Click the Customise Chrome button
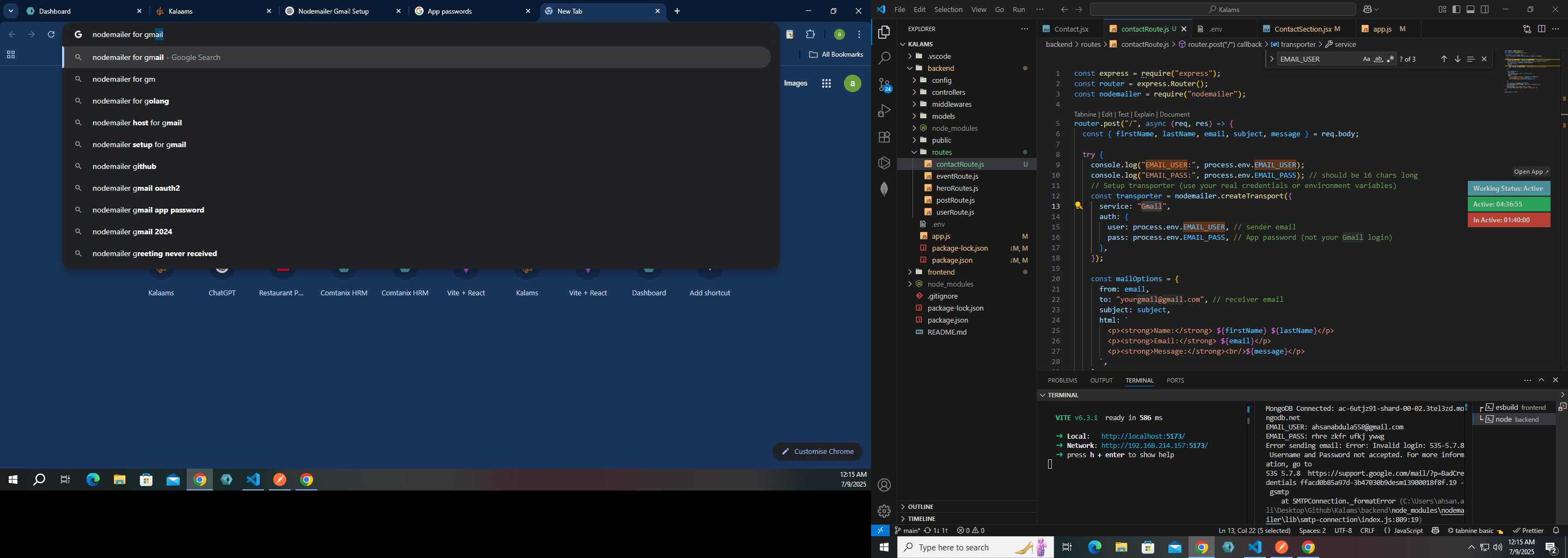This screenshot has height=558, width=1568. (x=817, y=451)
